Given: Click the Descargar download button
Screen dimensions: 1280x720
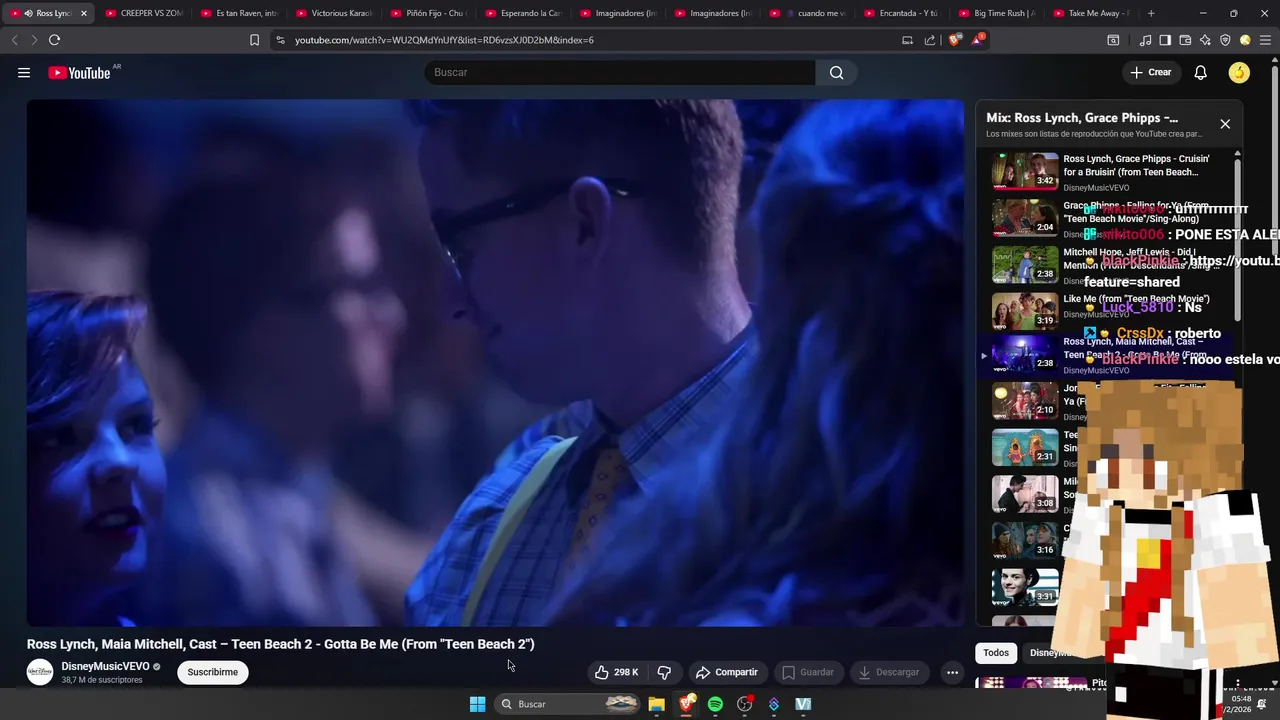Looking at the screenshot, I should (x=889, y=672).
